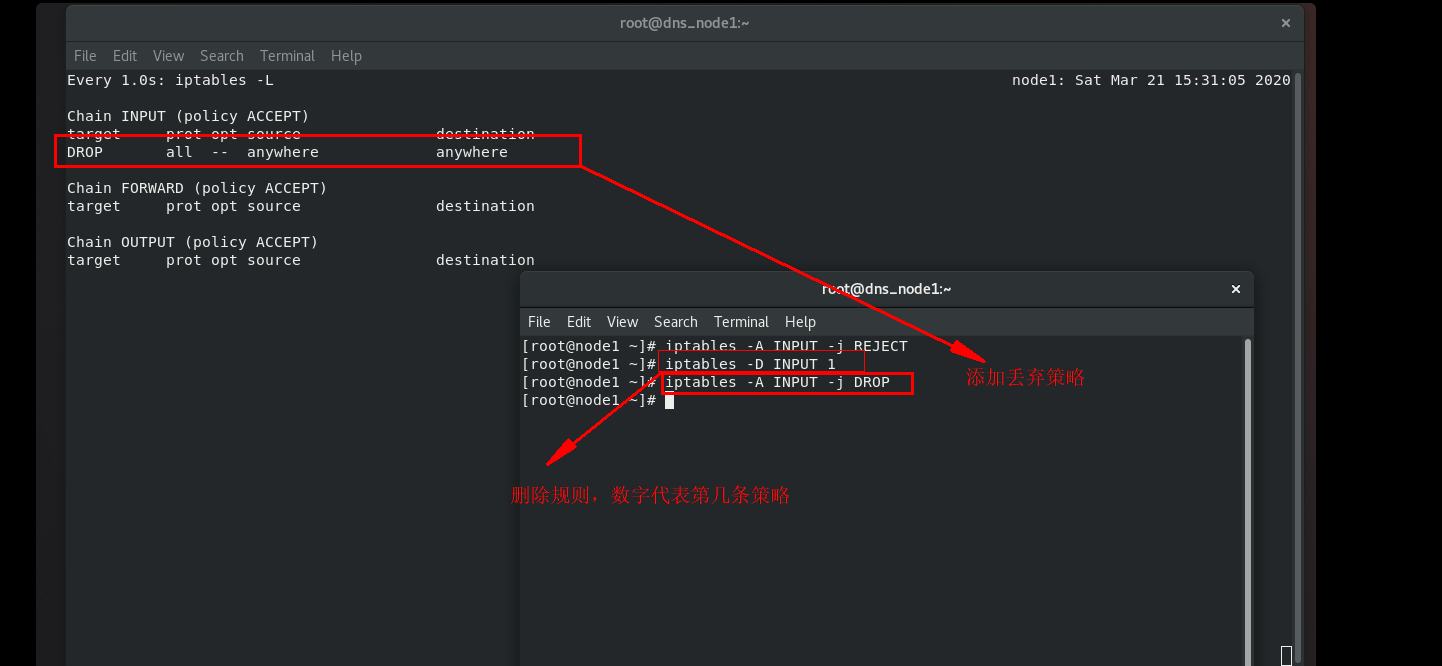Click the 'destination' header under Chain FORWARD
The width and height of the screenshot is (1442, 666).
coord(485,206)
